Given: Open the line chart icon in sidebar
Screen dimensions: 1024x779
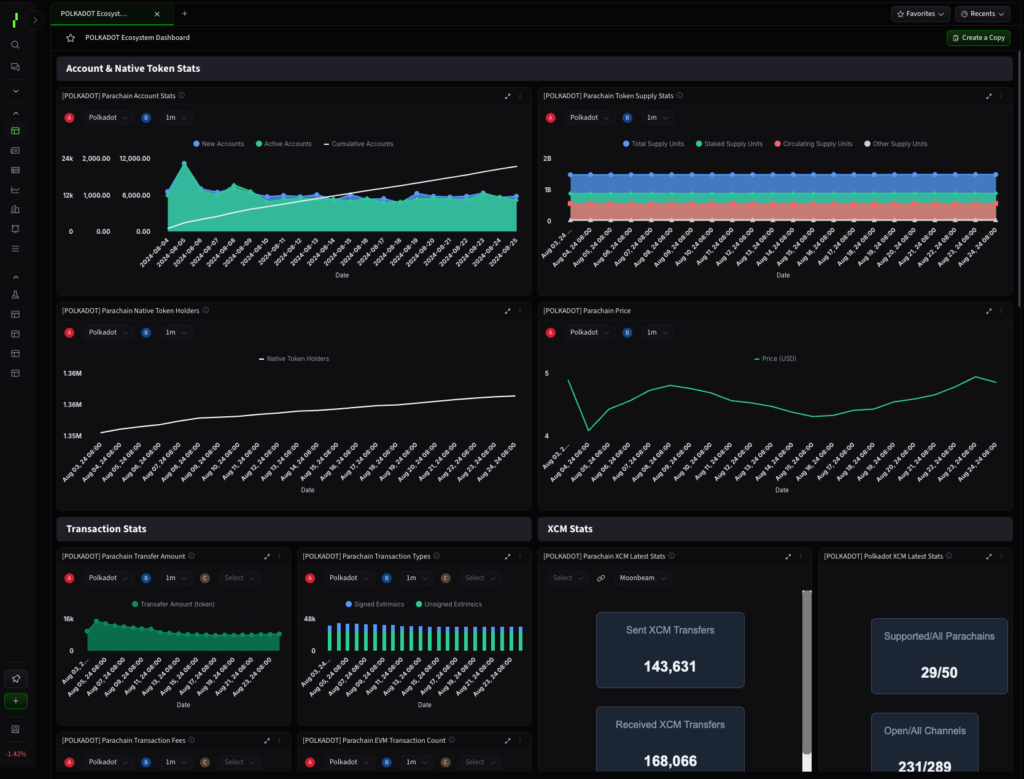Looking at the screenshot, I should tap(15, 190).
